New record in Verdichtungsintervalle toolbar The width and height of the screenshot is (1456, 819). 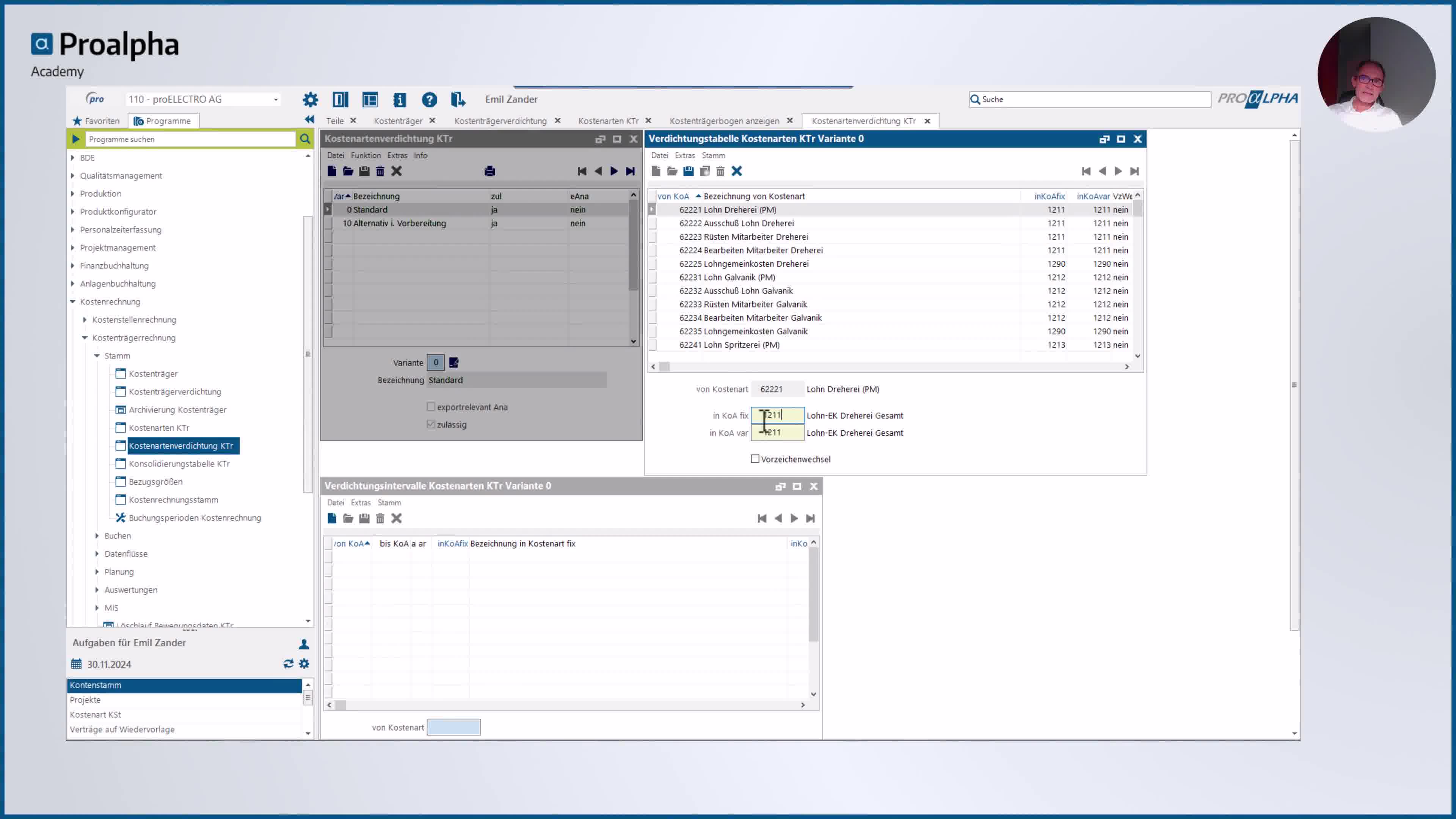pos(332,518)
